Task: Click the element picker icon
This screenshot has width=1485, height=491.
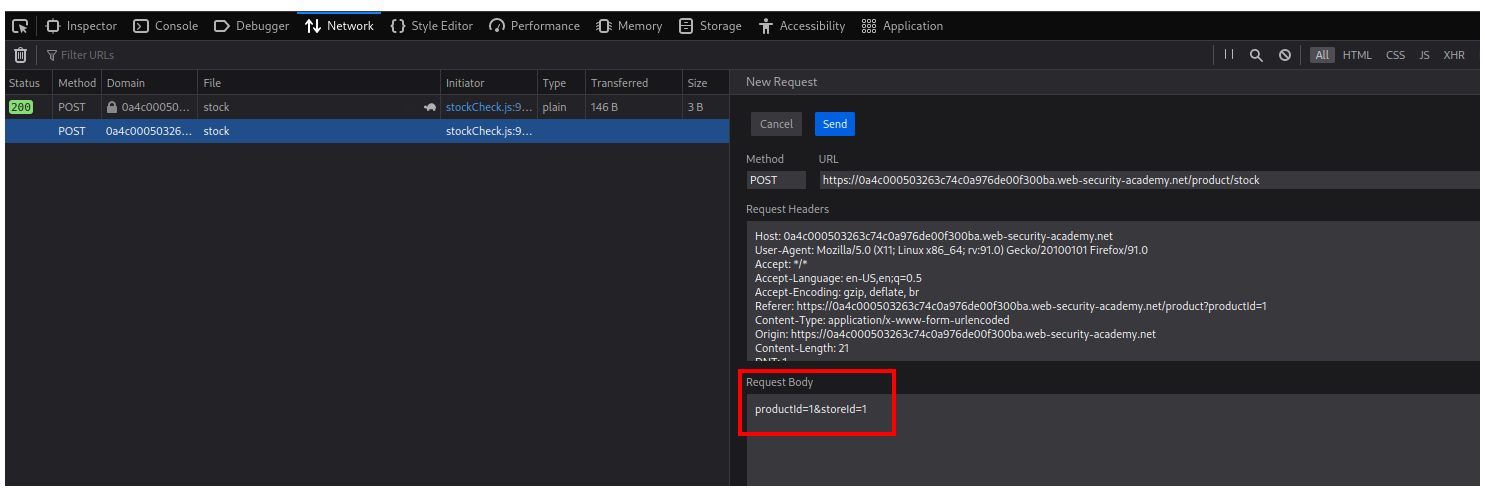Action: [19, 26]
